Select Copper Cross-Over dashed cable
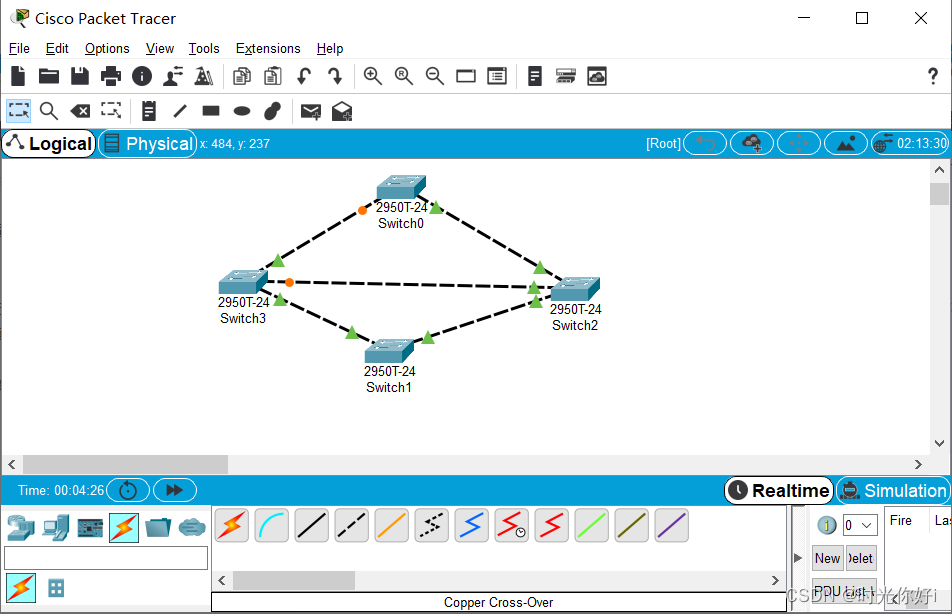 point(352,525)
